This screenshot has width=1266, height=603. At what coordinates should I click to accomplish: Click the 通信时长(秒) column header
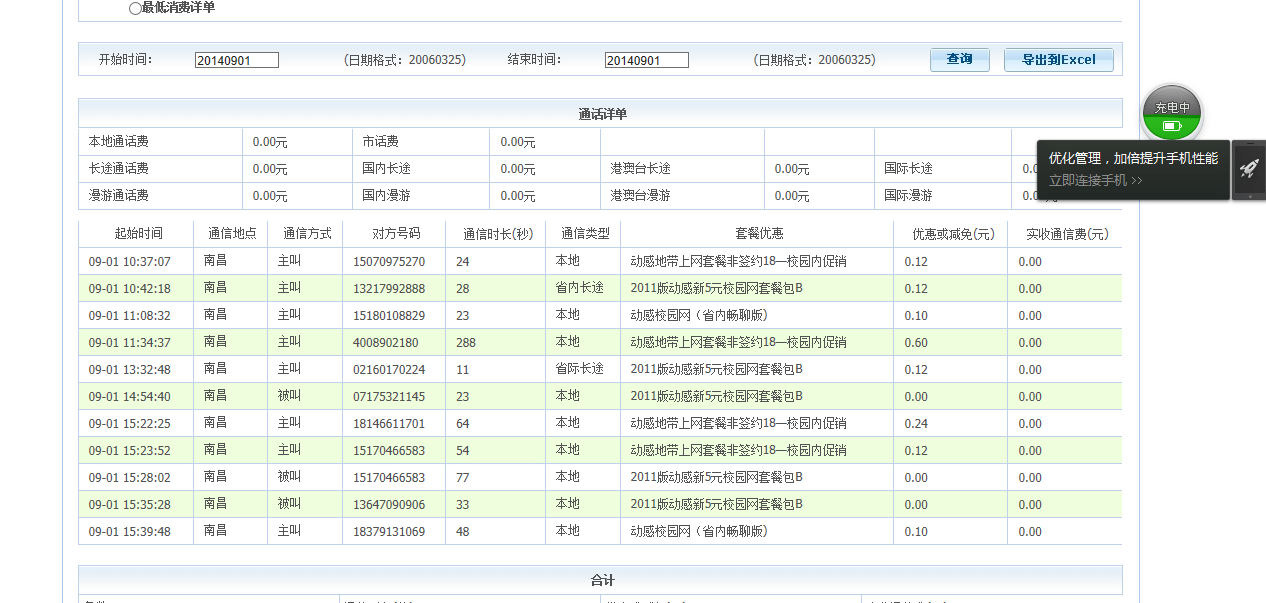coord(498,234)
